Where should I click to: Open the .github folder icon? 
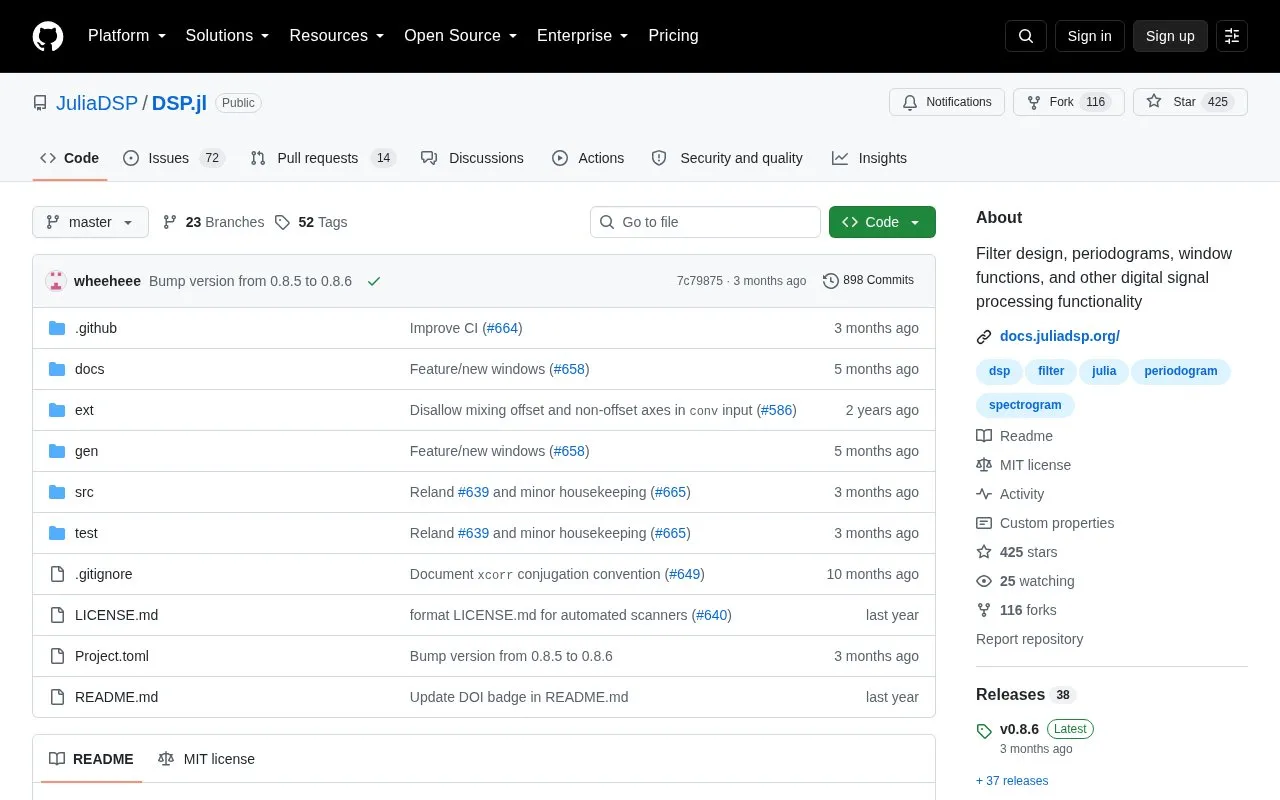click(x=57, y=328)
